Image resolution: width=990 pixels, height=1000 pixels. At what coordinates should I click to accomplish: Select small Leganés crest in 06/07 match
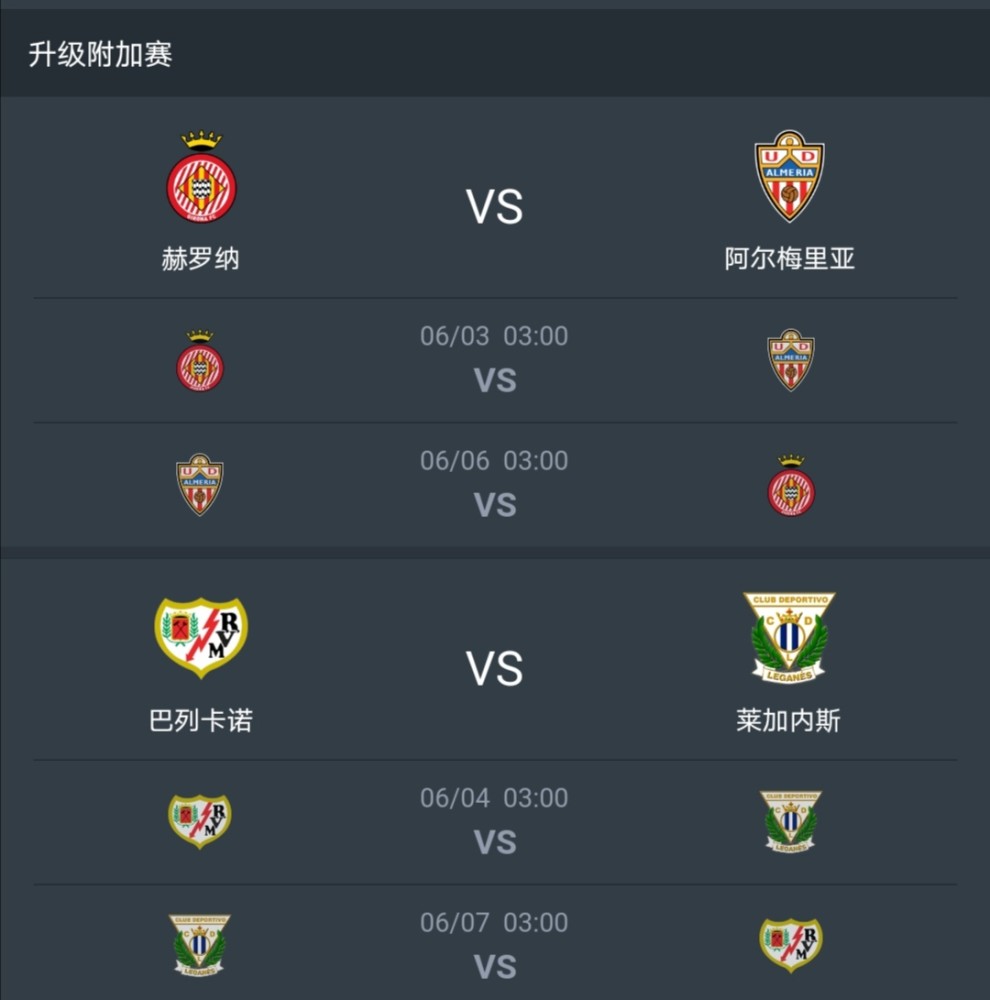[x=200, y=945]
